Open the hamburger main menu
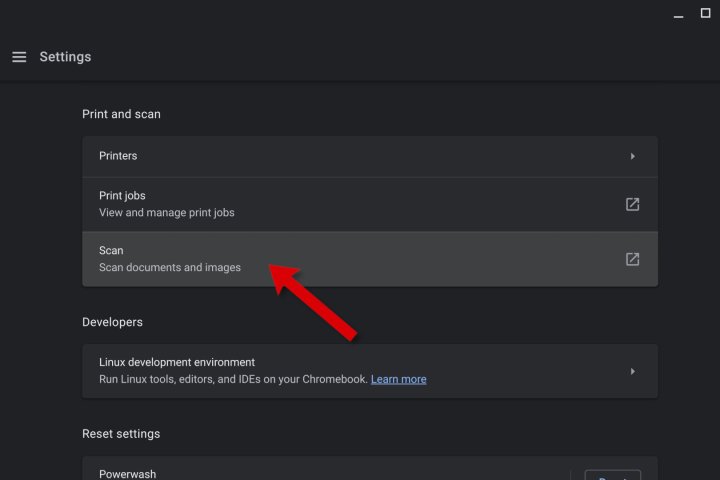The image size is (720, 480). [19, 57]
